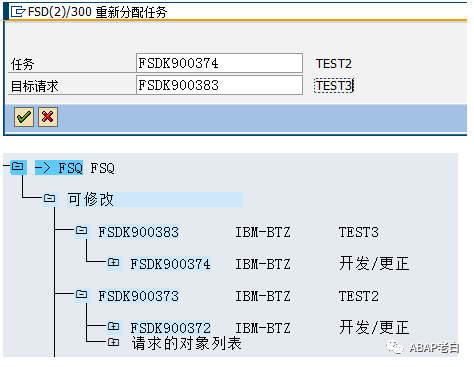Select the TEST2 description beside 任务
Image resolution: width=474 pixels, height=367 pixels.
(x=334, y=63)
